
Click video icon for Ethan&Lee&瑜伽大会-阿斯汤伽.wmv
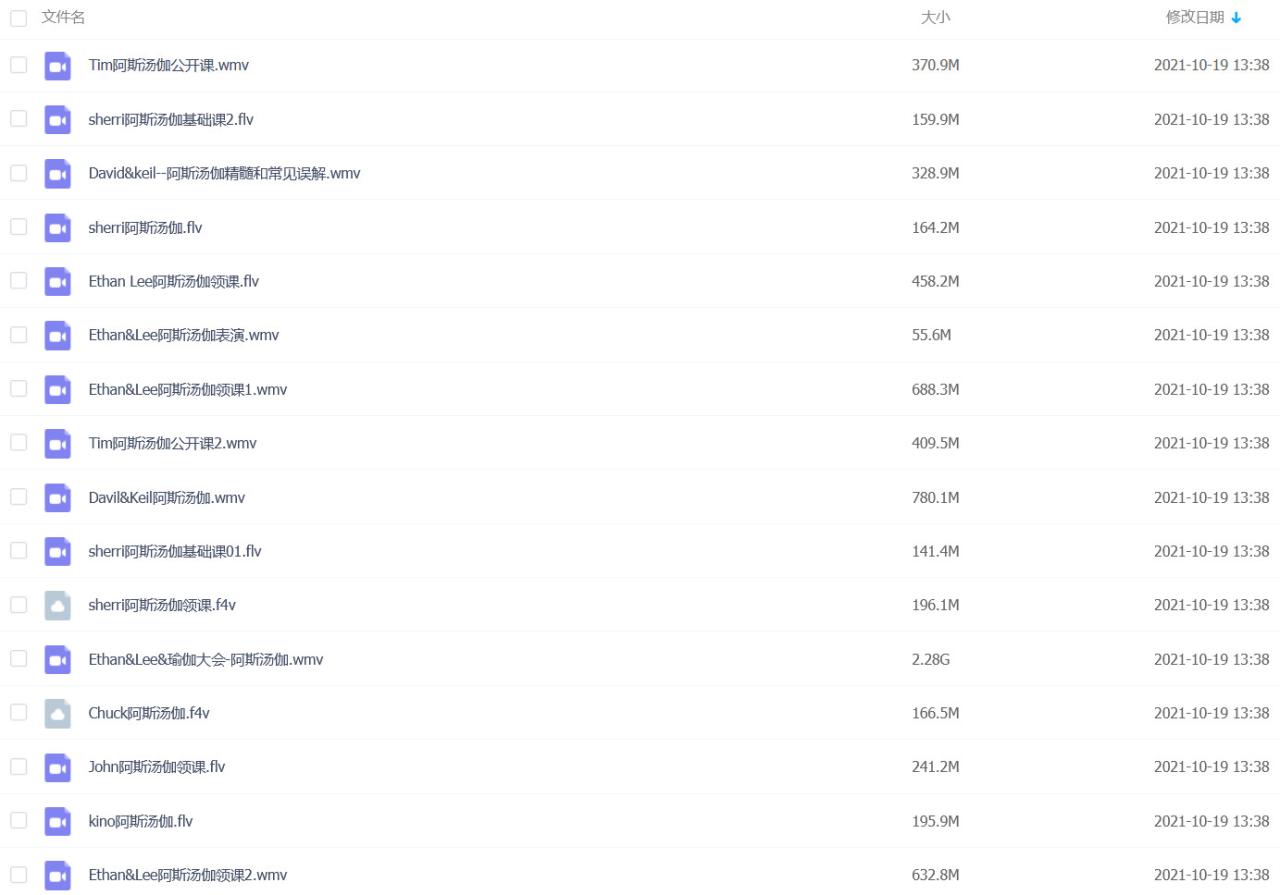coord(58,660)
